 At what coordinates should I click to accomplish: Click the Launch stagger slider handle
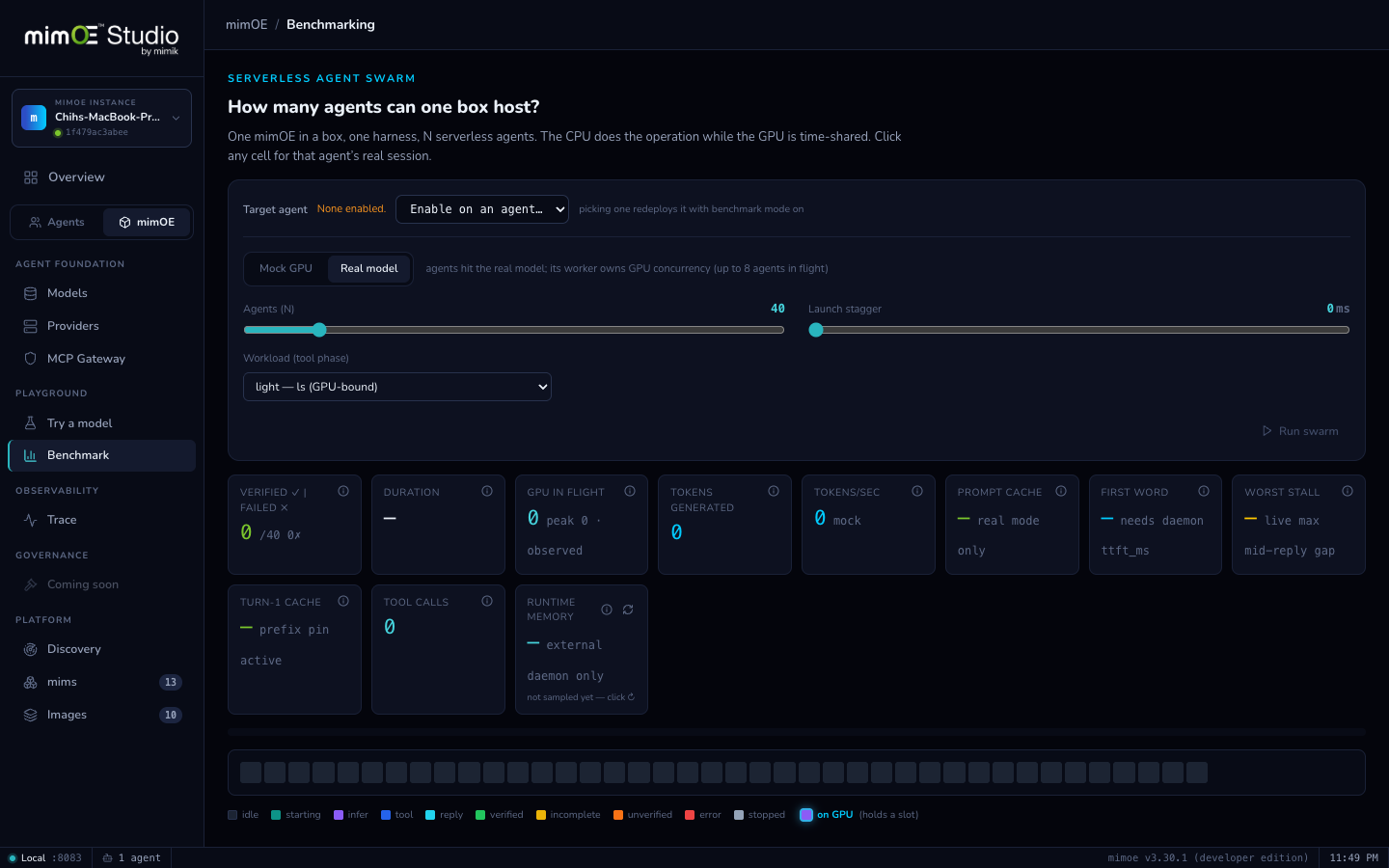point(816,330)
